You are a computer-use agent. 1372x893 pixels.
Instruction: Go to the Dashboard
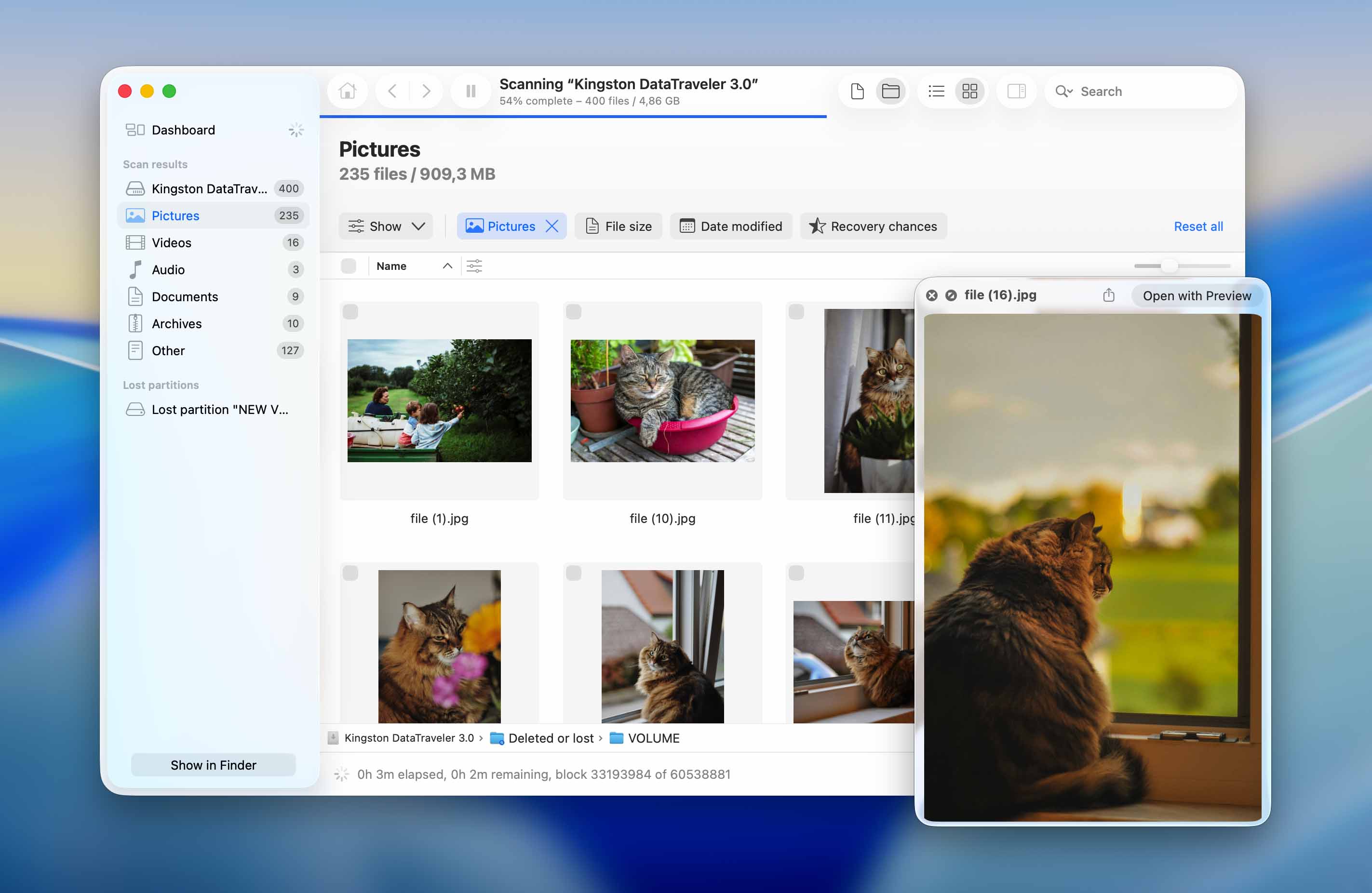[x=183, y=130]
